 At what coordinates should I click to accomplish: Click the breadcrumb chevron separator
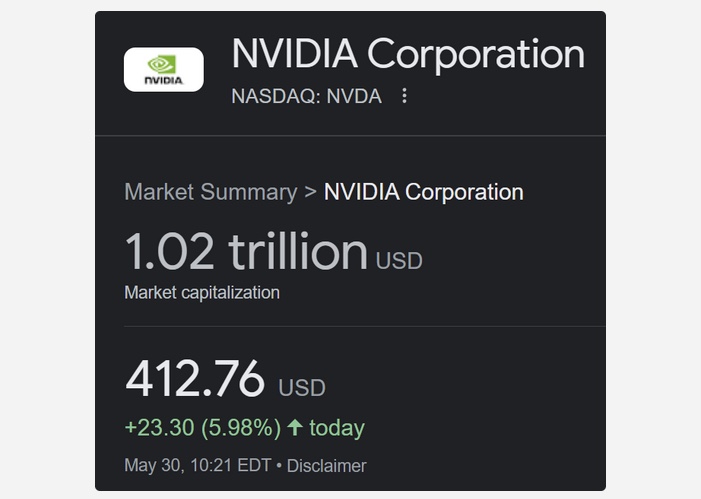tap(310, 192)
